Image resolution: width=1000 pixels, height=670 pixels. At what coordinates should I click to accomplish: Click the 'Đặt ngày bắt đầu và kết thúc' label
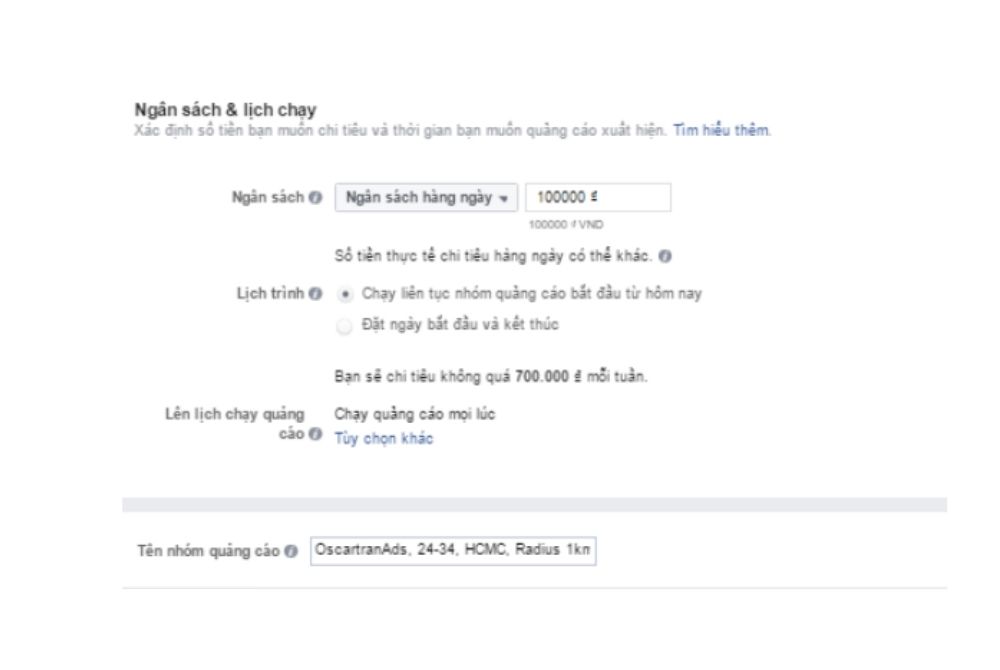coord(460,324)
